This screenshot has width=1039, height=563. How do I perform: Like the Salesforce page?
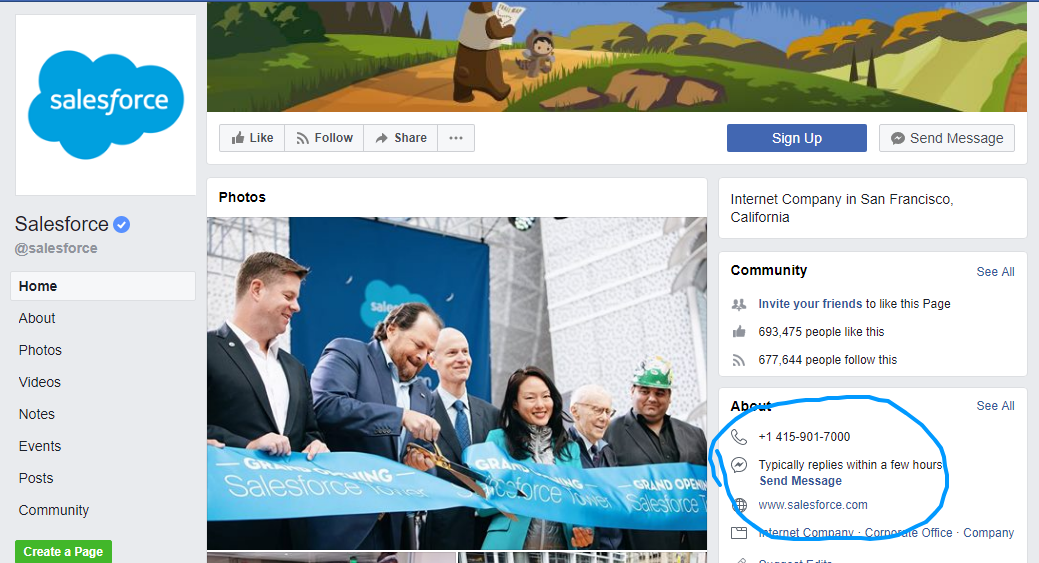click(x=252, y=138)
